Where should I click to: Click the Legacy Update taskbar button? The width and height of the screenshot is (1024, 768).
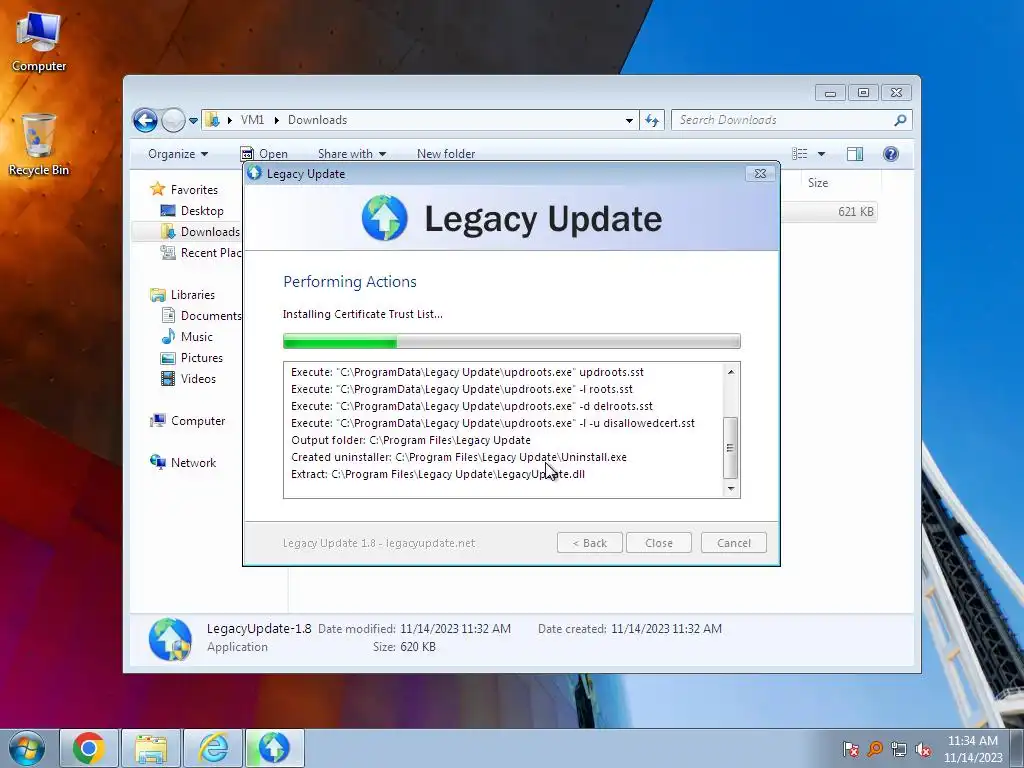[274, 748]
